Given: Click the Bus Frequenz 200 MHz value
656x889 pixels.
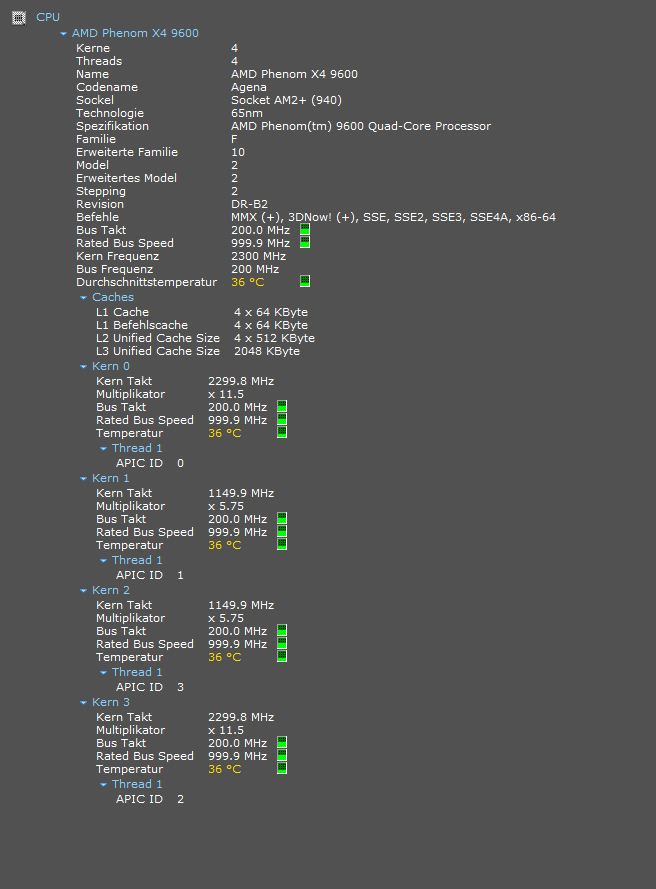Looking at the screenshot, I should point(255,269).
